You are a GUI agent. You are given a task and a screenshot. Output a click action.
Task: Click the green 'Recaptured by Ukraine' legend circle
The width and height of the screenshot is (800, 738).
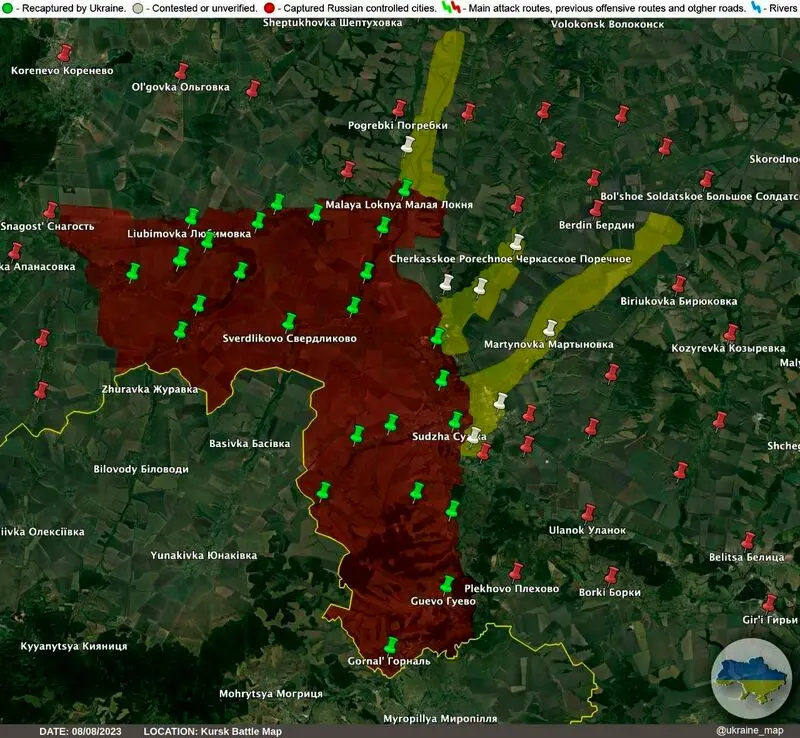point(7,8)
